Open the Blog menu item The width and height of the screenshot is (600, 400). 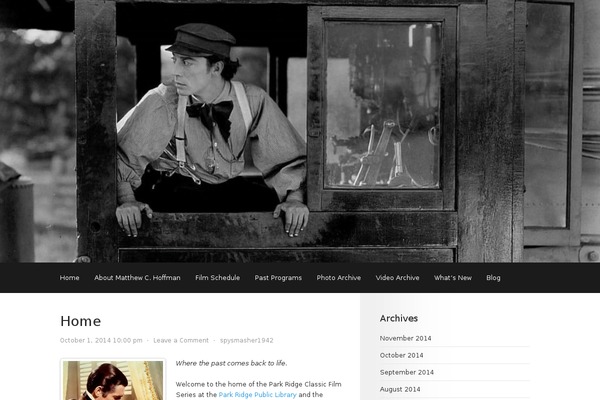coord(493,278)
